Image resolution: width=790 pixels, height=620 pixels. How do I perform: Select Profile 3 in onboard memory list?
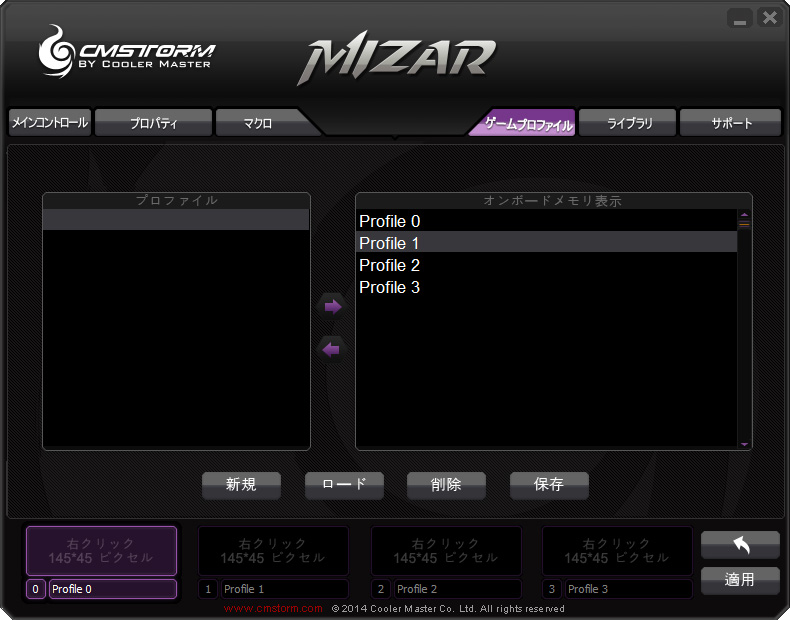tap(546, 287)
